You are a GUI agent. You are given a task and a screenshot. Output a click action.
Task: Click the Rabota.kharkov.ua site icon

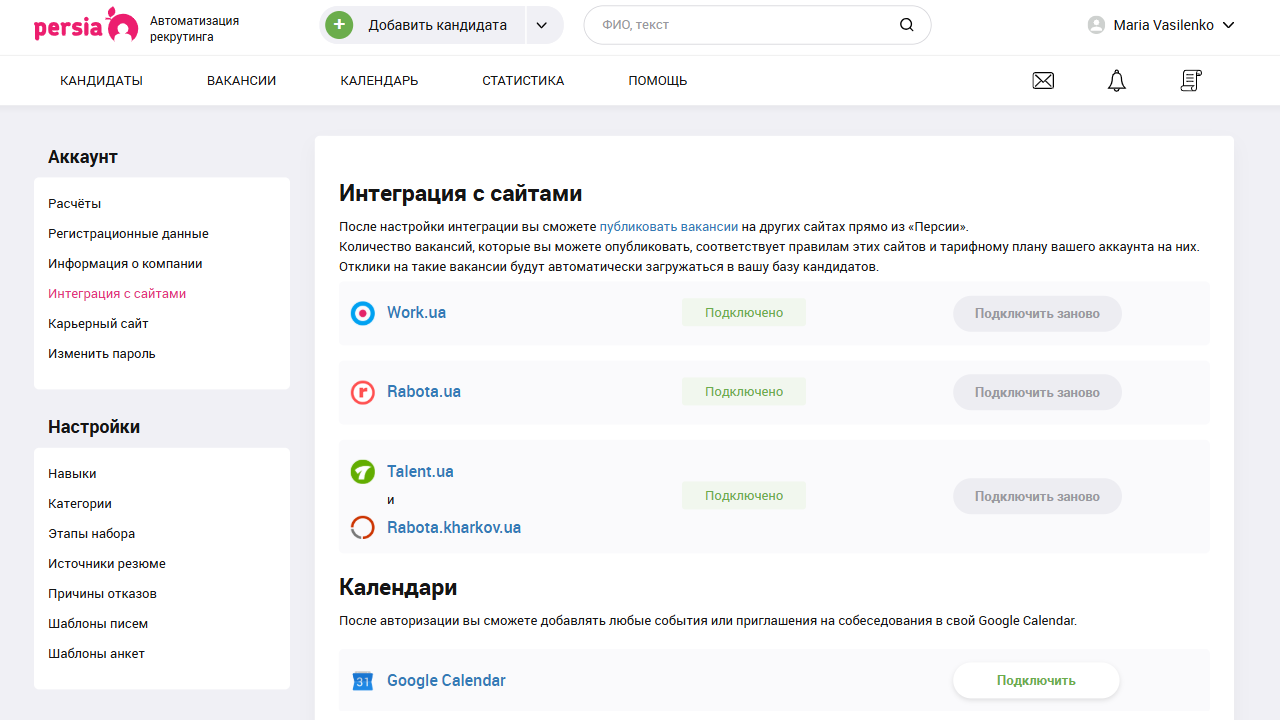[363, 527]
